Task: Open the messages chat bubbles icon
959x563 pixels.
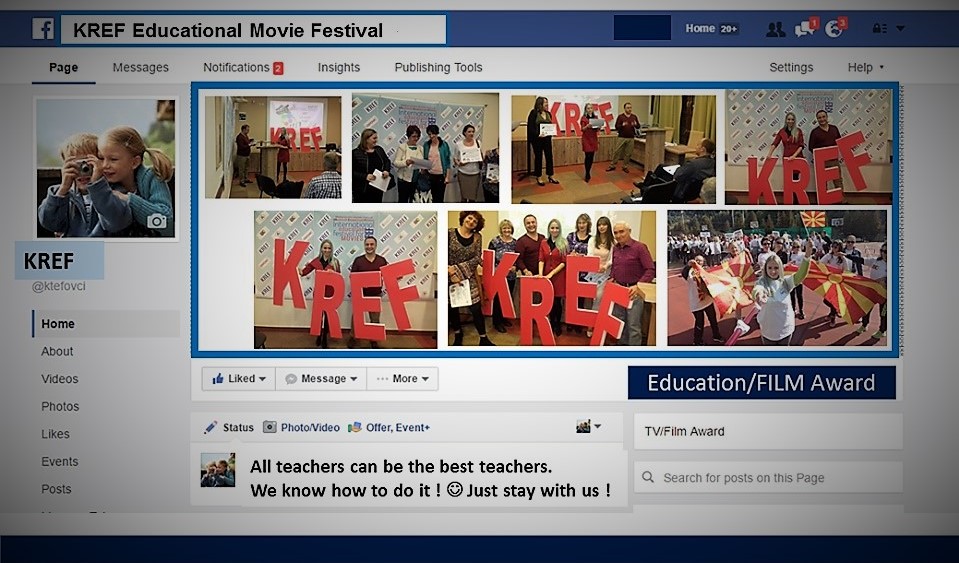Action: [x=804, y=29]
